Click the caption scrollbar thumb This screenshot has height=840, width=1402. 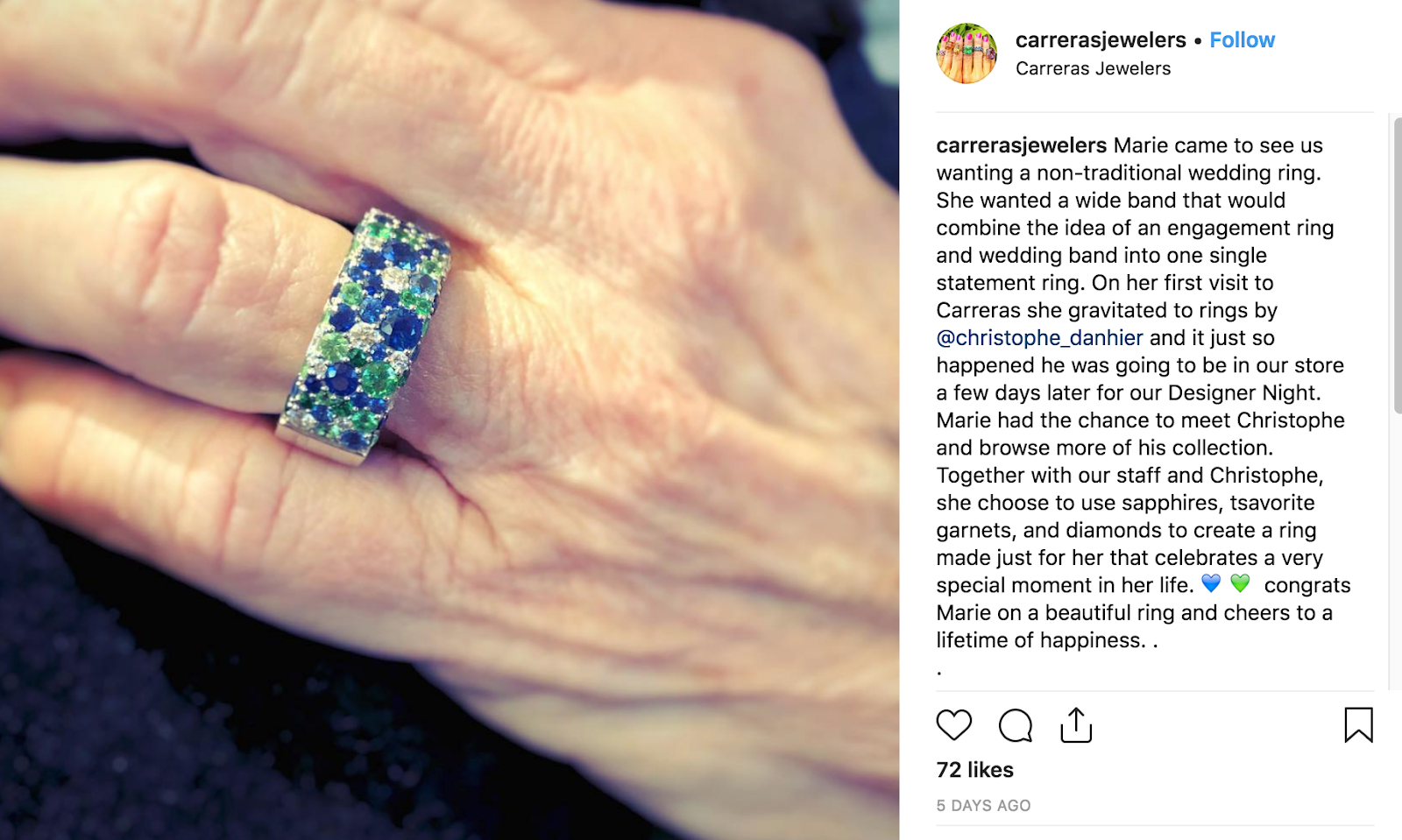tap(1397, 265)
